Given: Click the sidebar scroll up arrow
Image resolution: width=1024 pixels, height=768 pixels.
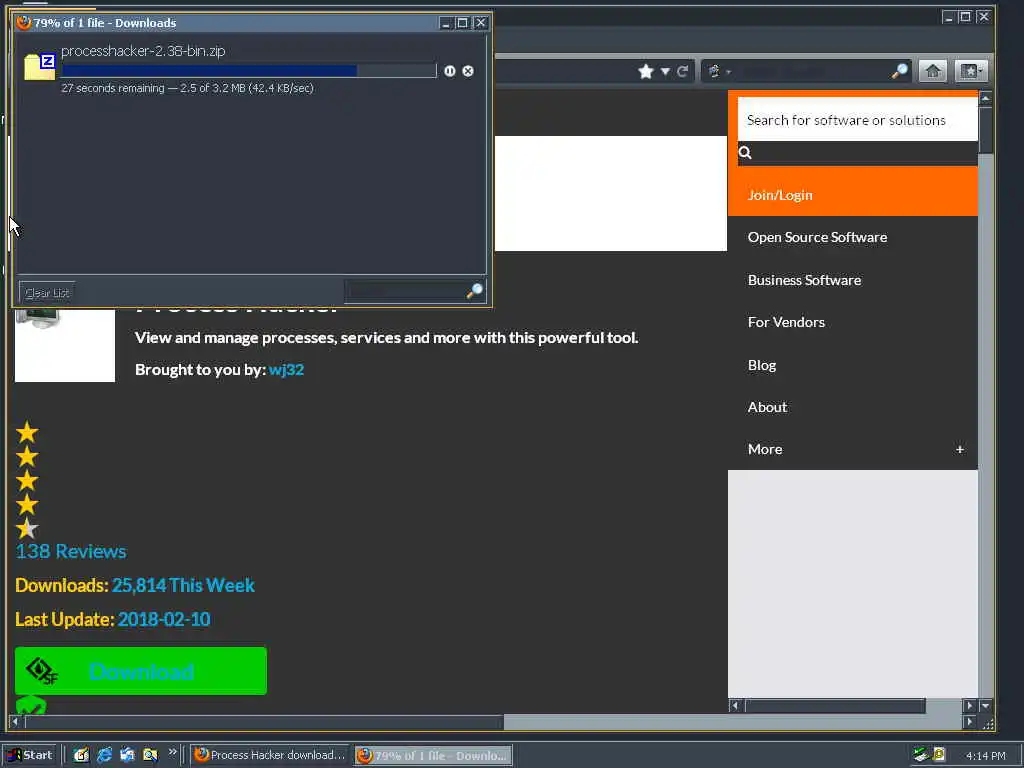Looking at the screenshot, I should (985, 98).
